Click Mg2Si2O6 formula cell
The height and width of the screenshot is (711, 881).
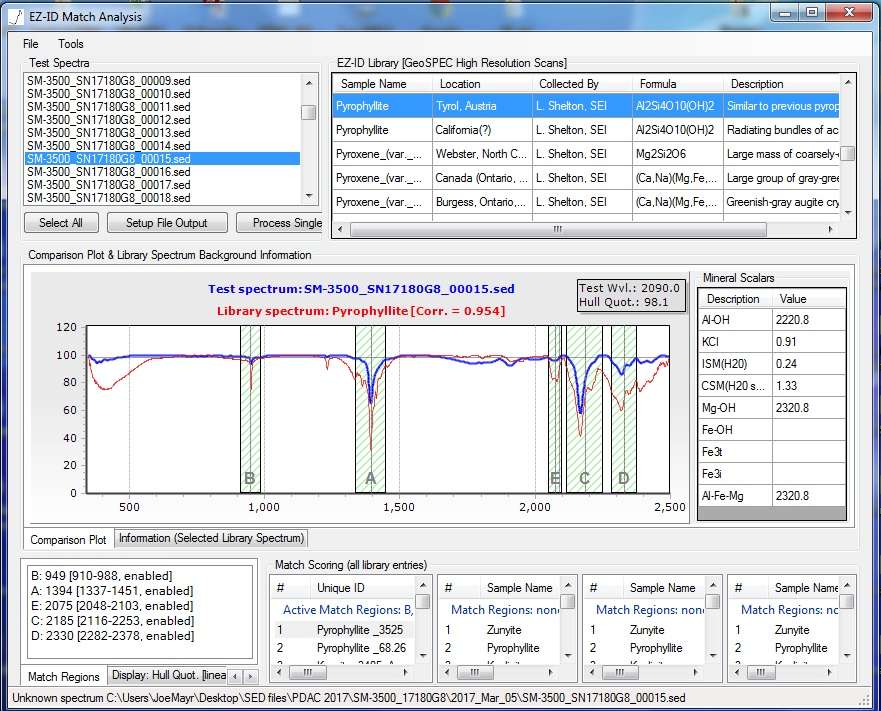coord(678,154)
